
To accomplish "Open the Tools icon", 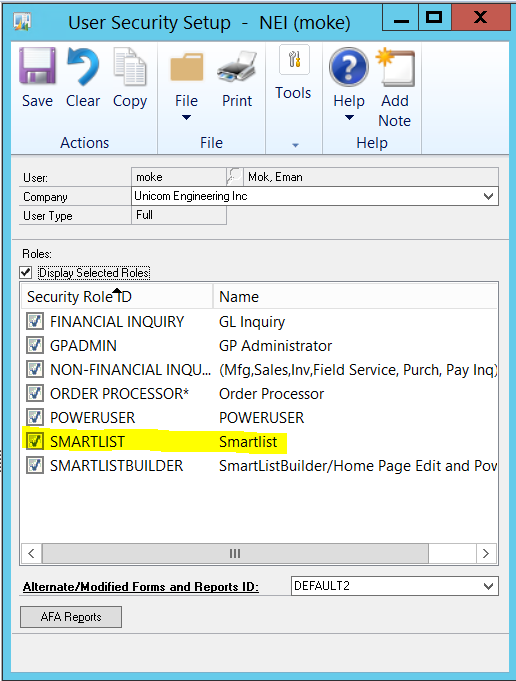I will click(294, 60).
